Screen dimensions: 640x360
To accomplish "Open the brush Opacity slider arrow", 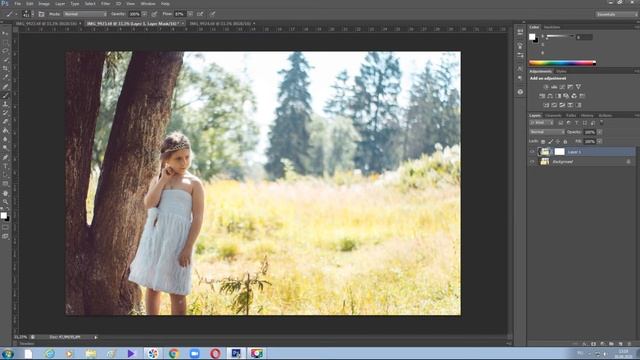I will coord(144,14).
